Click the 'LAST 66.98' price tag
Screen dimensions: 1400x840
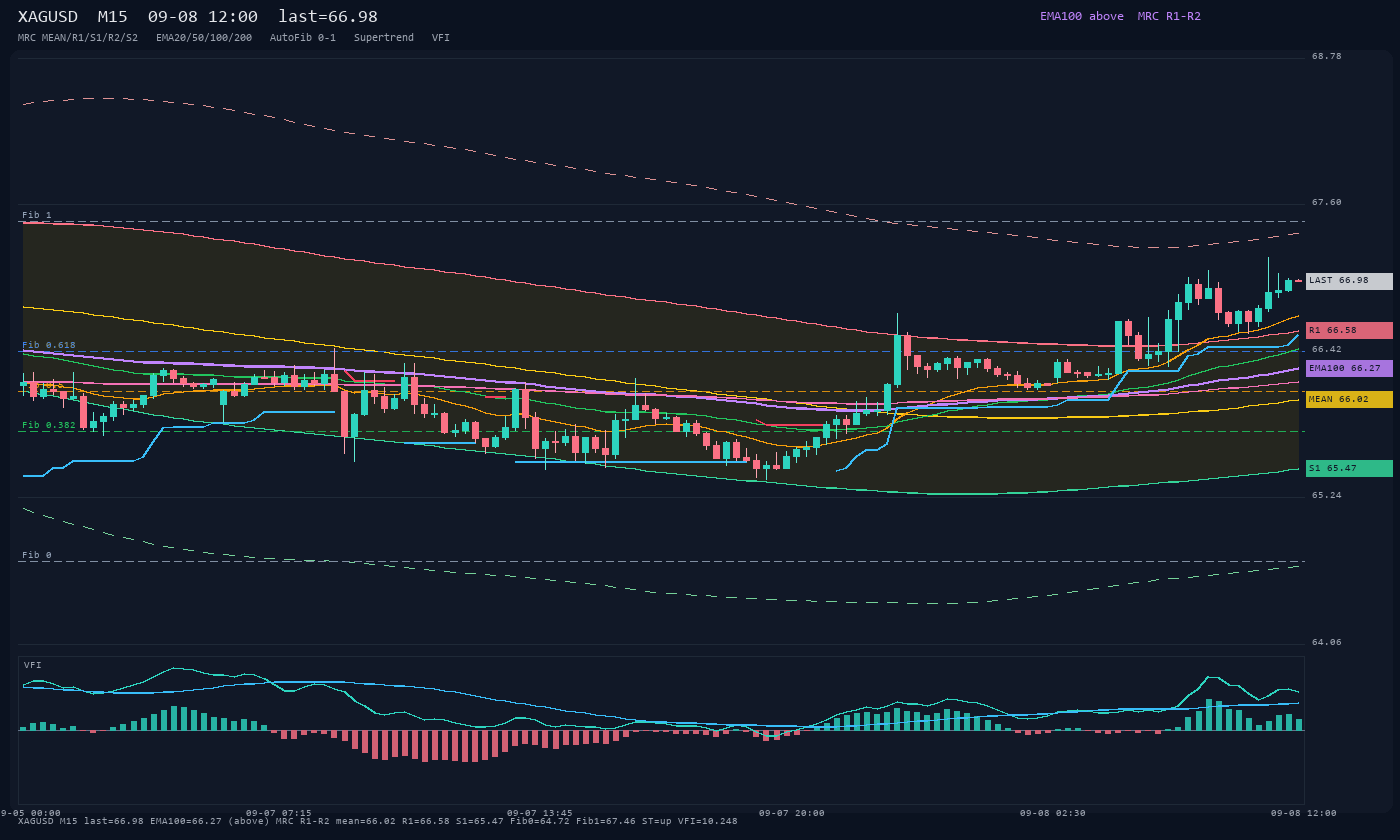(x=1349, y=281)
